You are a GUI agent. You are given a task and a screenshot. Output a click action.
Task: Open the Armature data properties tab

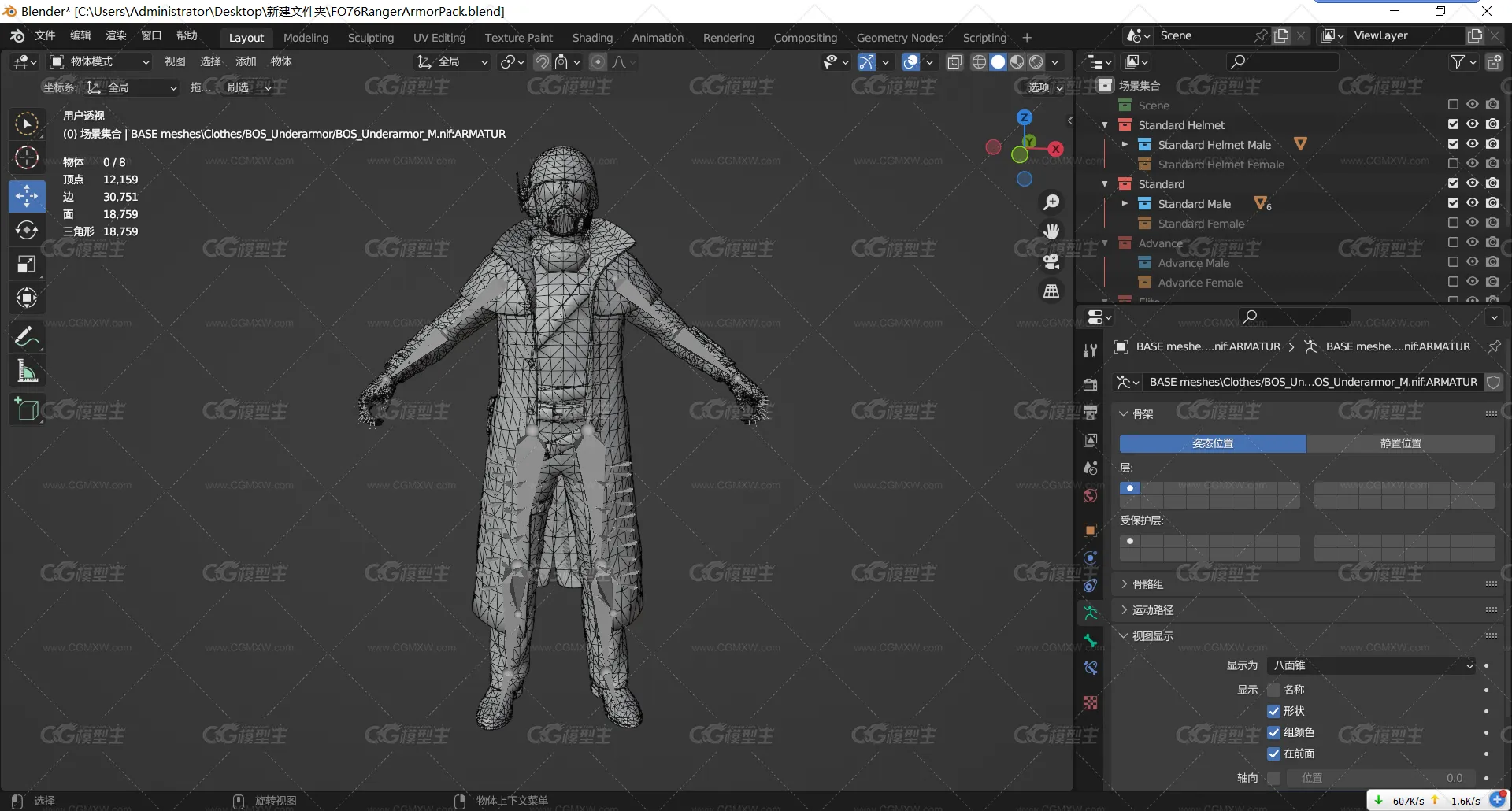(x=1090, y=613)
